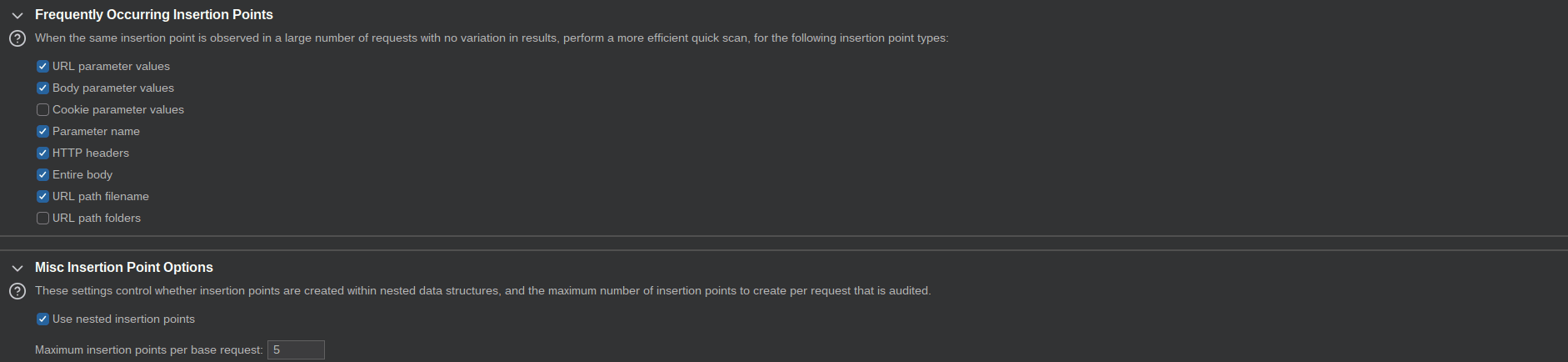The image size is (1568, 362).
Task: Enable URL path folders
Action: (x=42, y=218)
